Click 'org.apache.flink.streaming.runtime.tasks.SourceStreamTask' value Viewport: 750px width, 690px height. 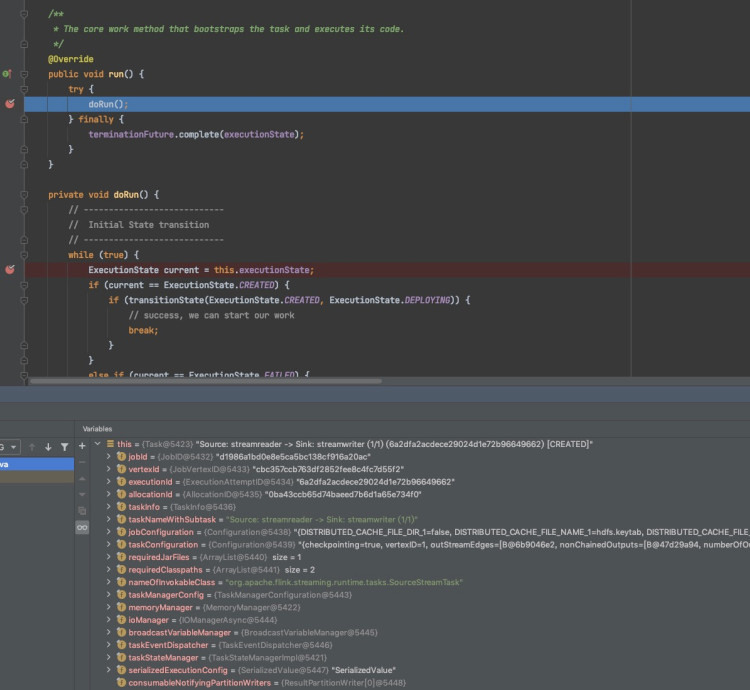(344, 582)
